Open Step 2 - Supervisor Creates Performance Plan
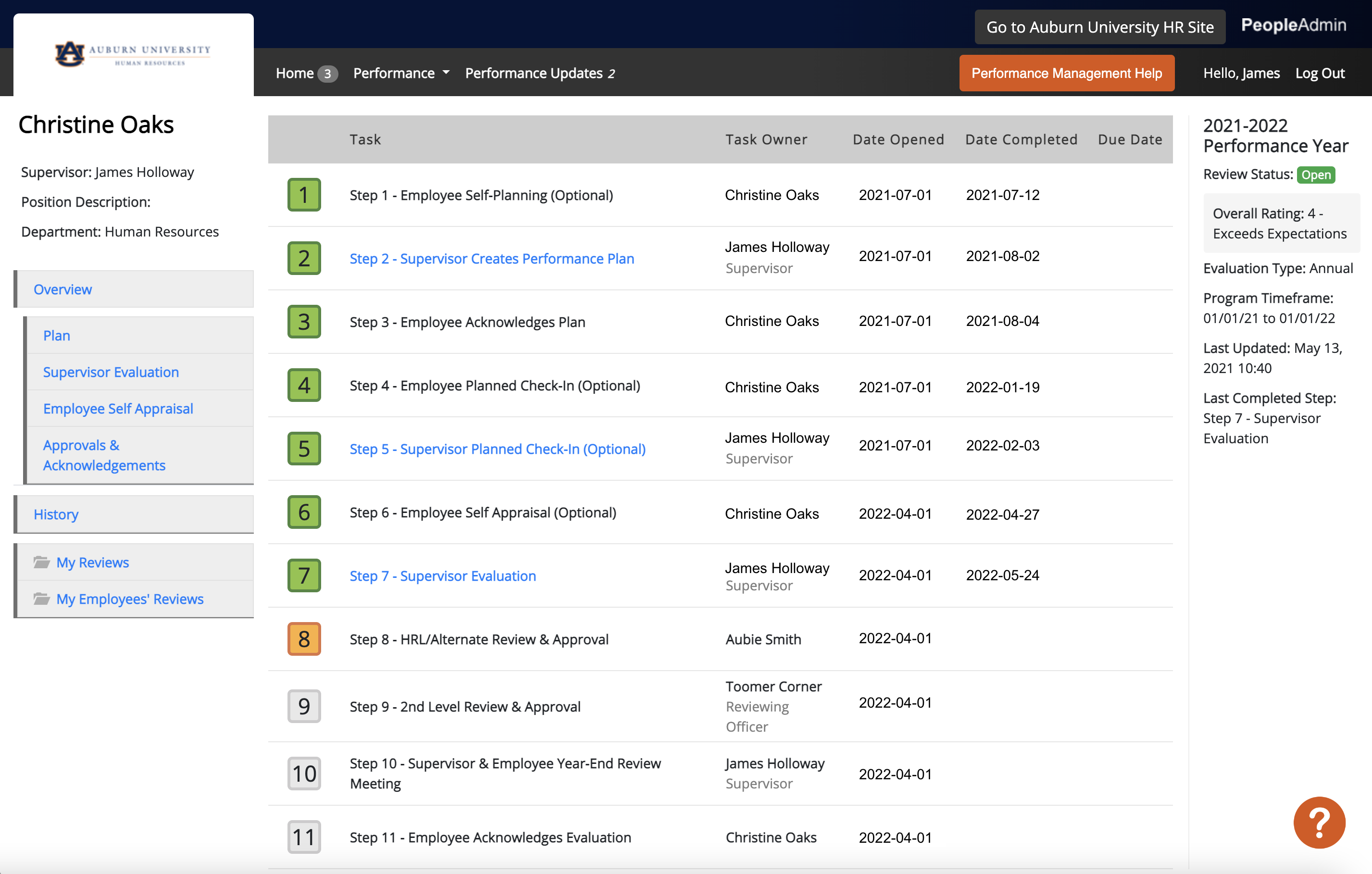This screenshot has width=1372, height=874. tap(492, 258)
